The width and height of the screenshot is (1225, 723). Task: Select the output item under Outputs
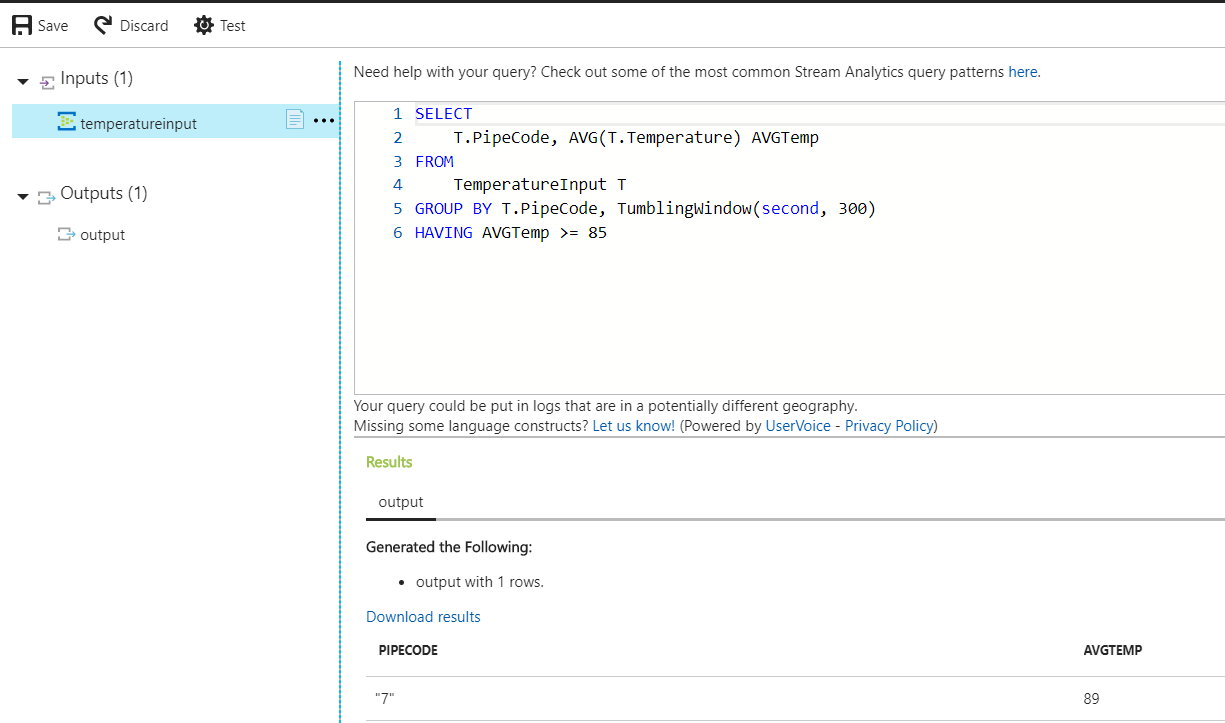click(102, 235)
